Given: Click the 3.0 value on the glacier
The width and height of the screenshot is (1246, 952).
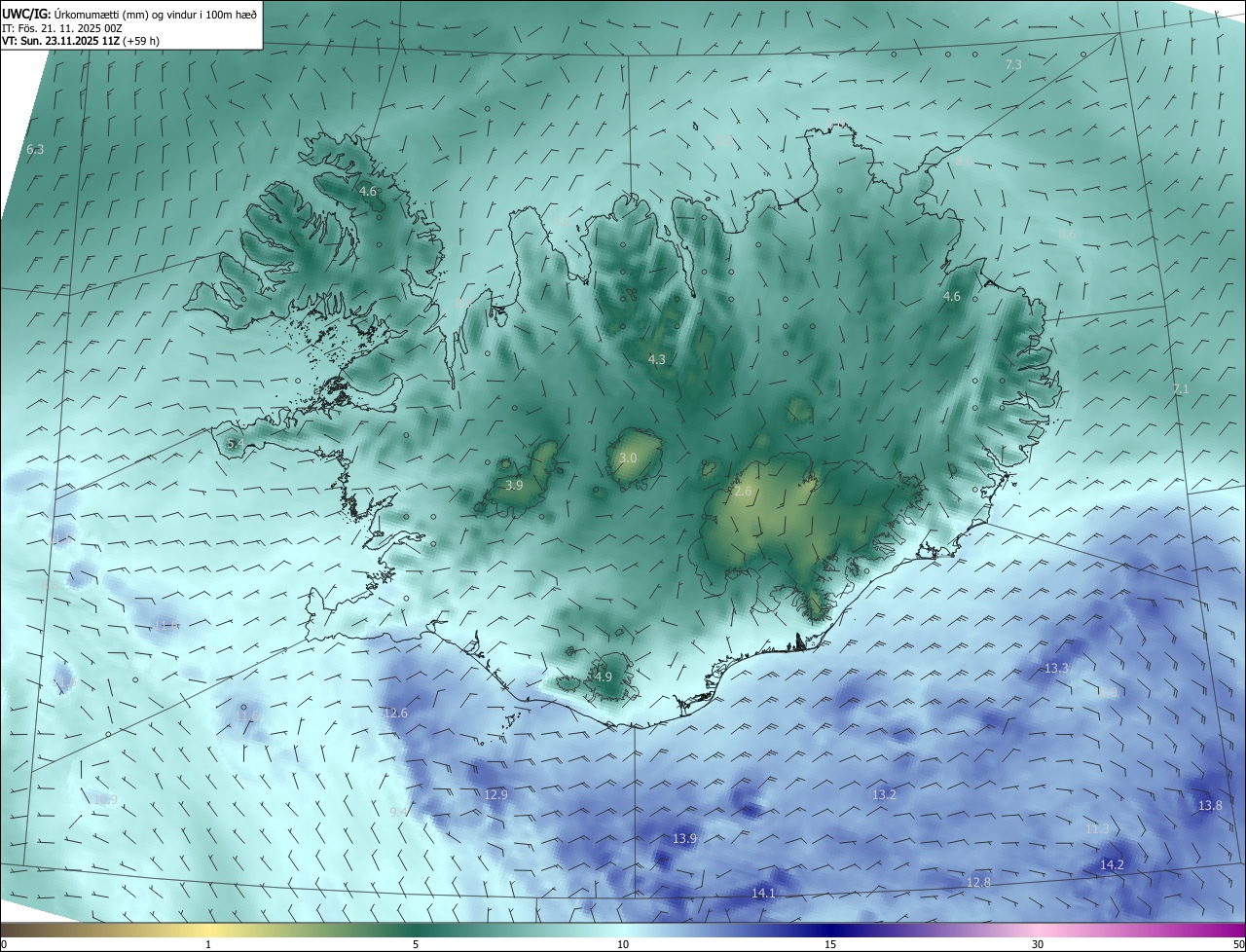Looking at the screenshot, I should [x=628, y=458].
